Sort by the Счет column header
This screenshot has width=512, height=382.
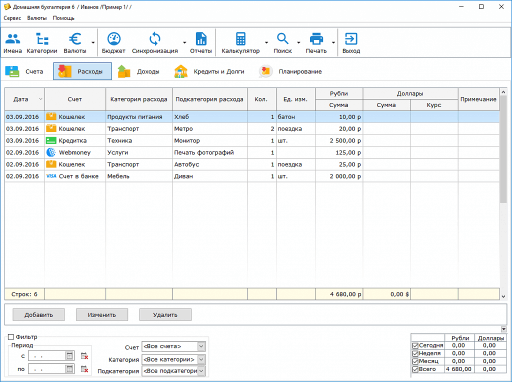pos(75,99)
